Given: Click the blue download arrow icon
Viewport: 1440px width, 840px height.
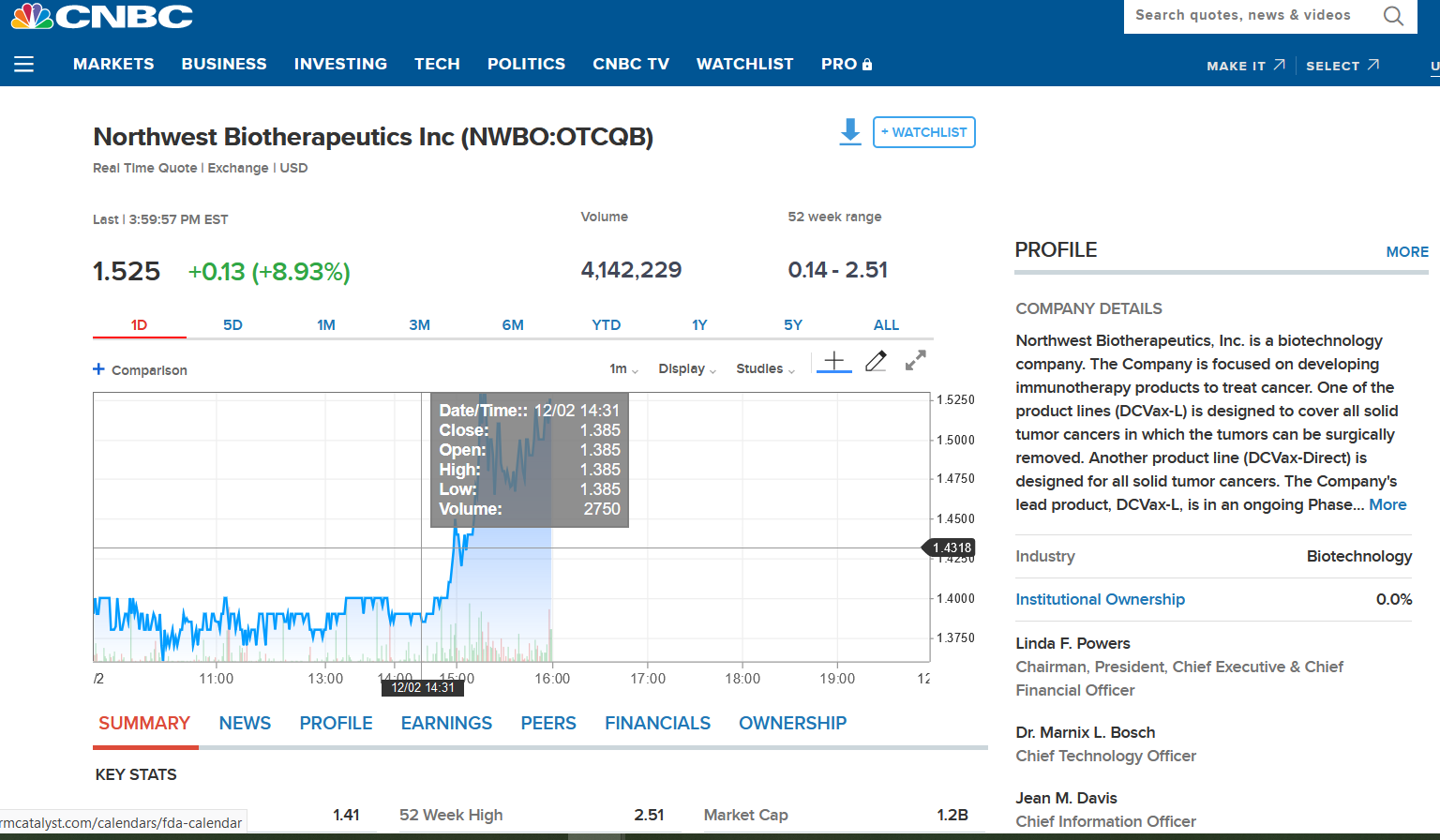Looking at the screenshot, I should [850, 131].
